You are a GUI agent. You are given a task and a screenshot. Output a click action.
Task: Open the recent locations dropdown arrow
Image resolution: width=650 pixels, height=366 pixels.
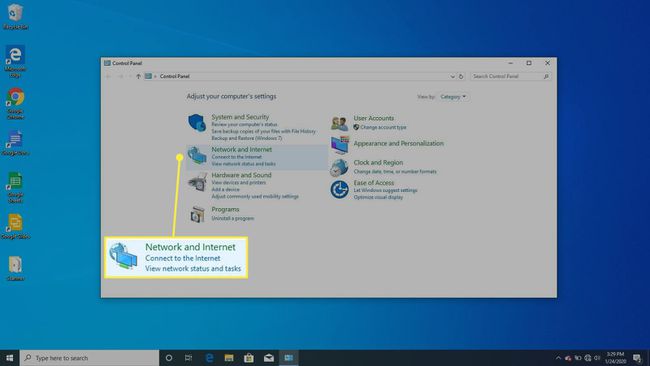pos(130,76)
